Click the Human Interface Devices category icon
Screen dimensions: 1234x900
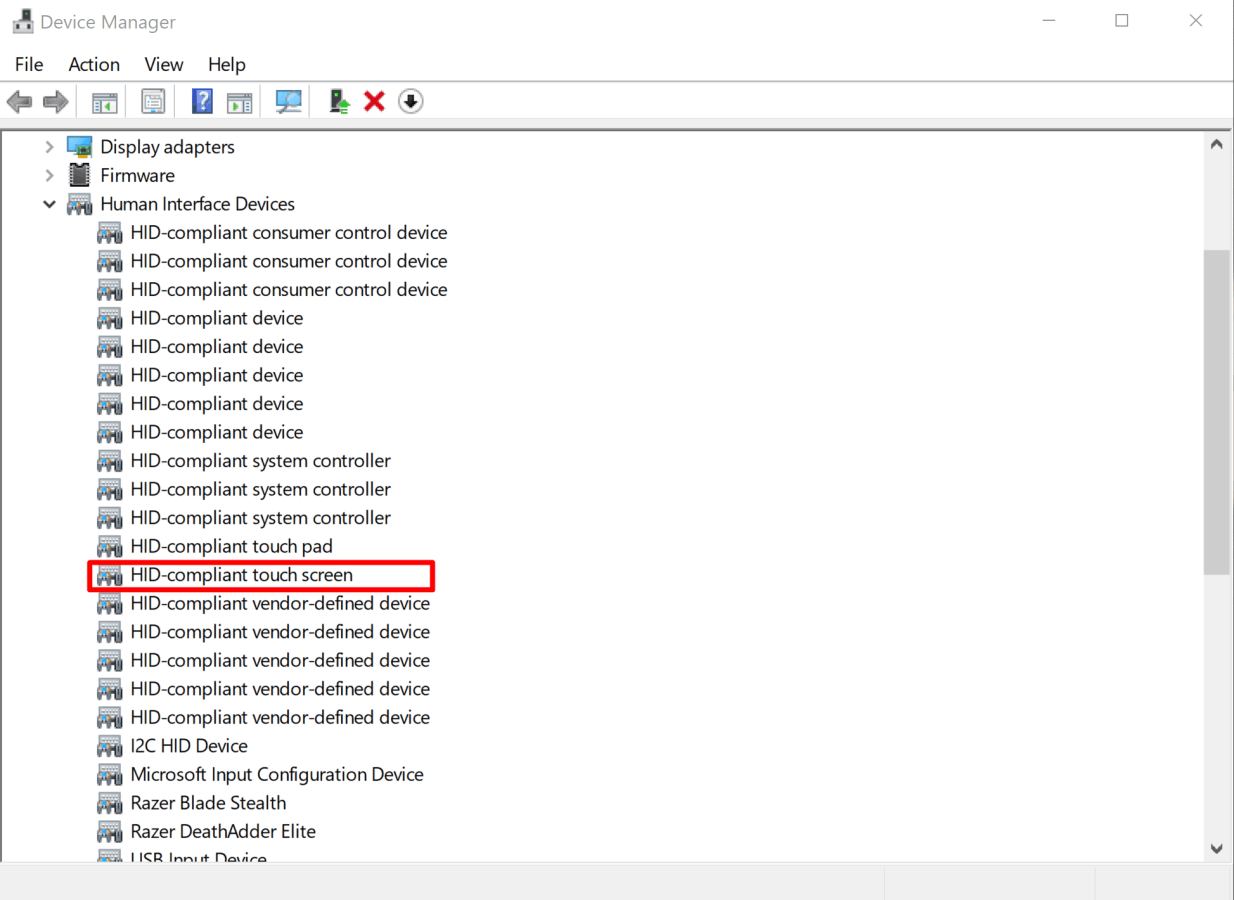pyautogui.click(x=79, y=204)
